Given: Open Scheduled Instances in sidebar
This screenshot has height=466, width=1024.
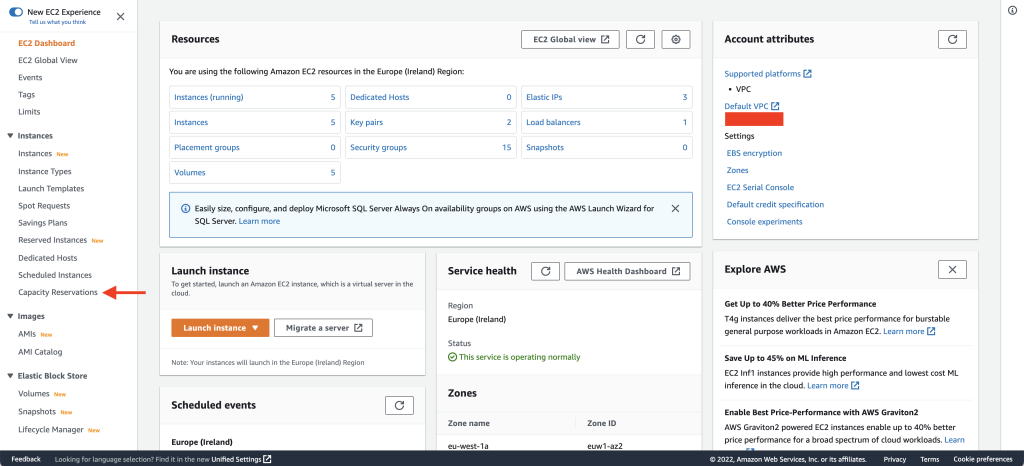Looking at the screenshot, I should (x=55, y=275).
